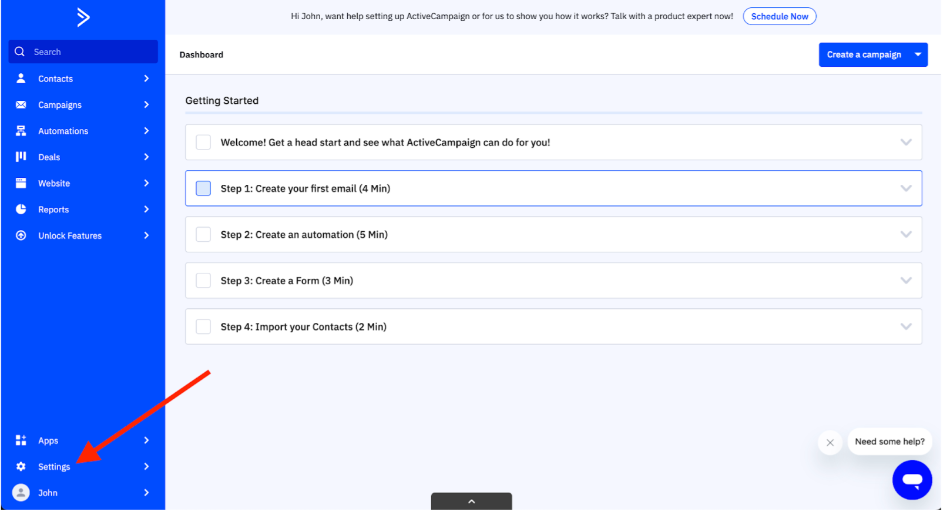This screenshot has width=945, height=527.
Task: Open Campaigns via the envelope icon
Action: (x=21, y=105)
